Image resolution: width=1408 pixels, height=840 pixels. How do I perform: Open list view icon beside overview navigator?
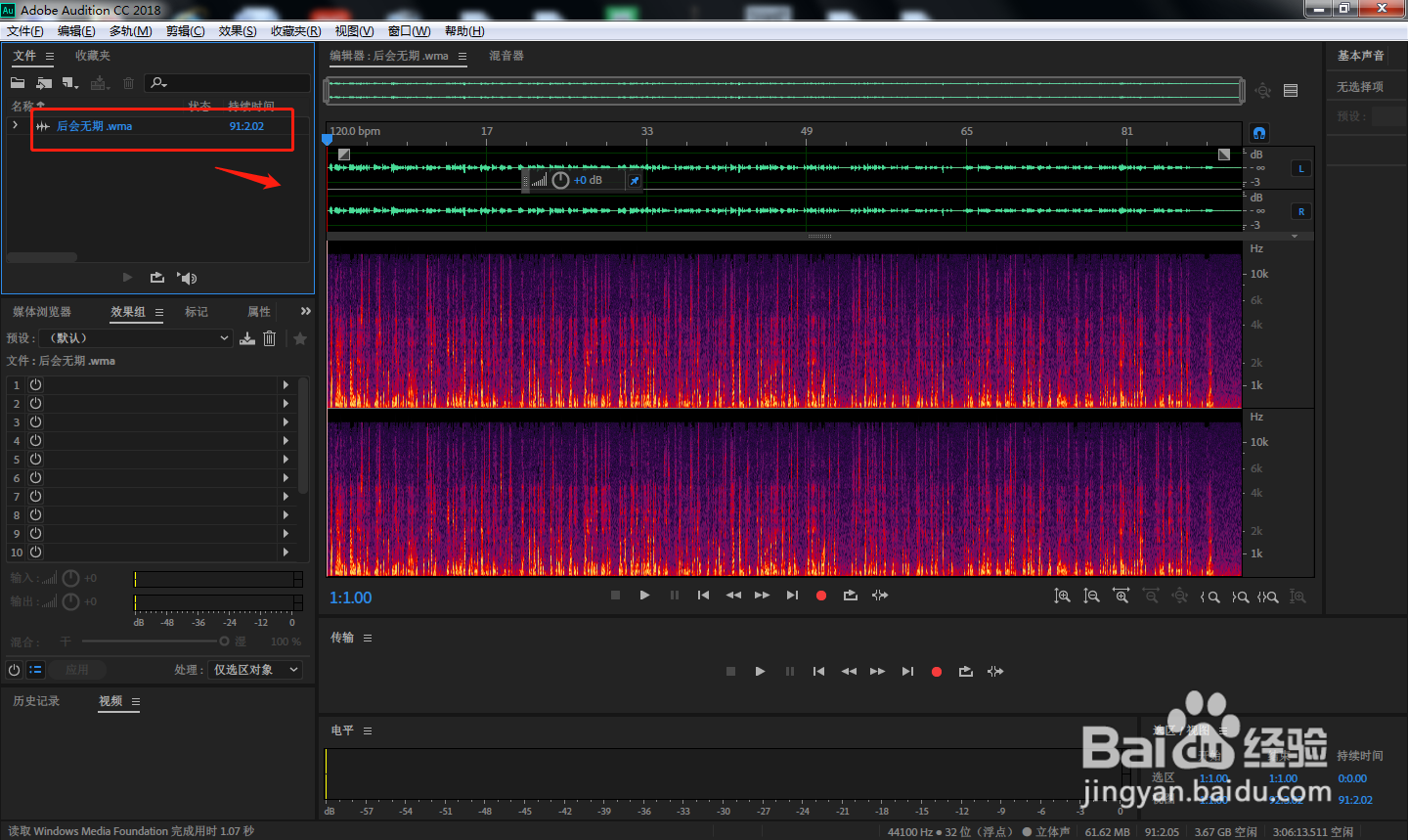point(1291,90)
